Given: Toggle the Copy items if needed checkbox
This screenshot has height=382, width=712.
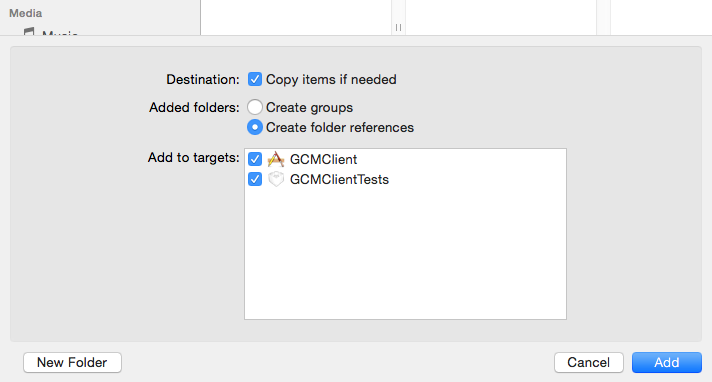Looking at the screenshot, I should [255, 79].
